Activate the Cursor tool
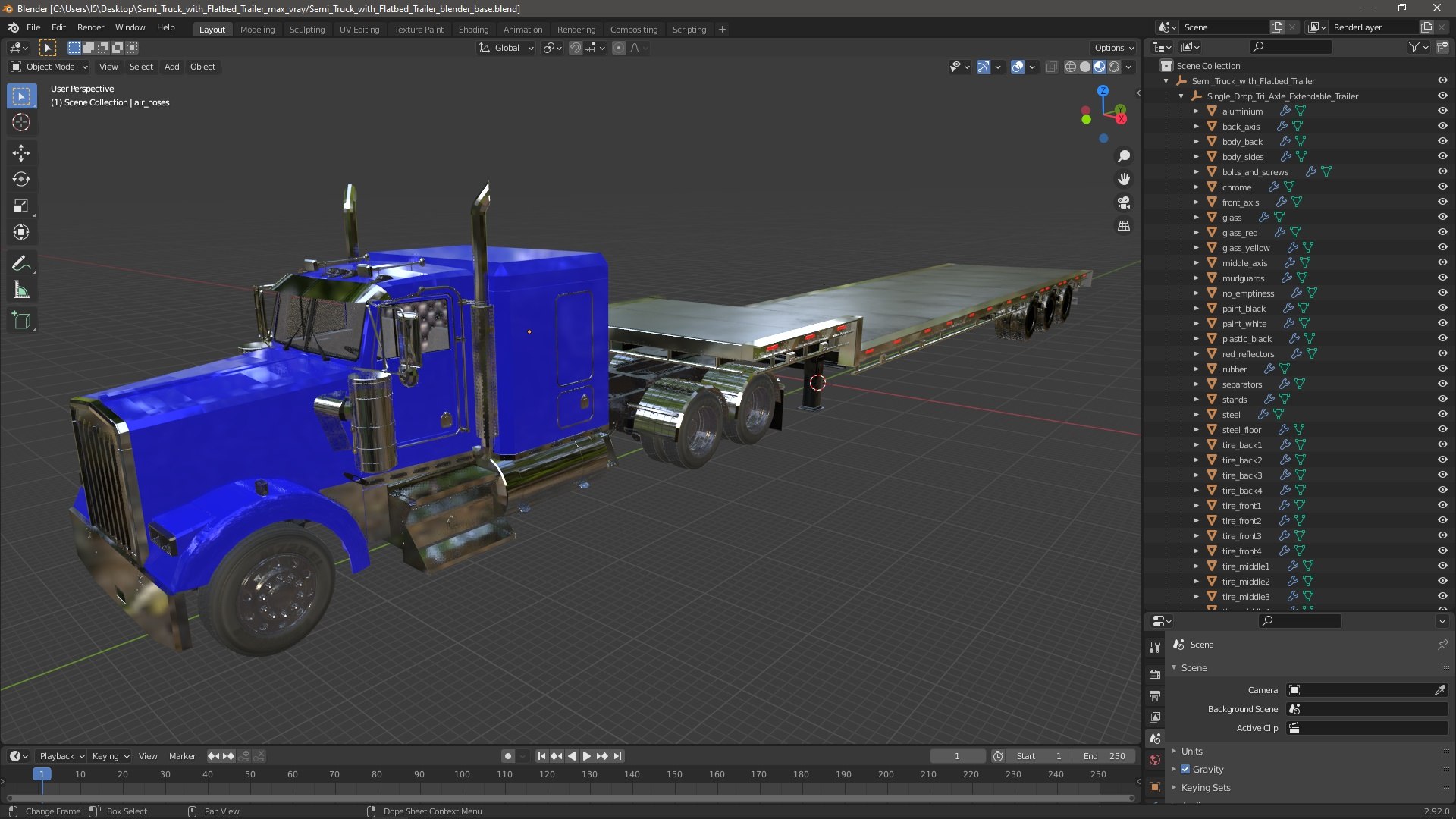1456x819 pixels. (x=21, y=123)
